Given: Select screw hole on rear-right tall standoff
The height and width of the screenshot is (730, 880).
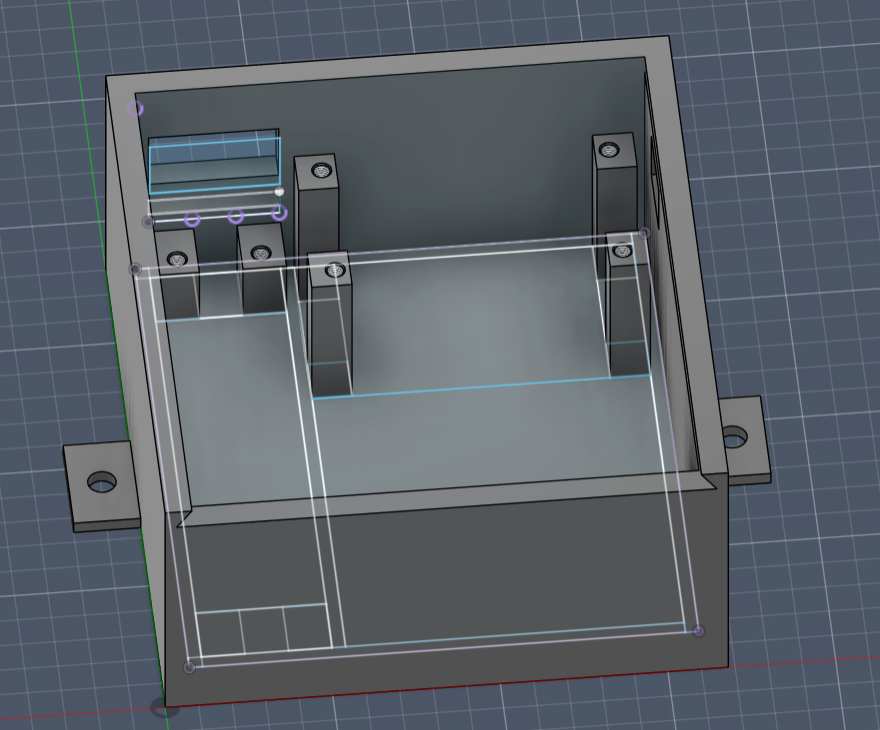Looking at the screenshot, I should pos(609,150).
